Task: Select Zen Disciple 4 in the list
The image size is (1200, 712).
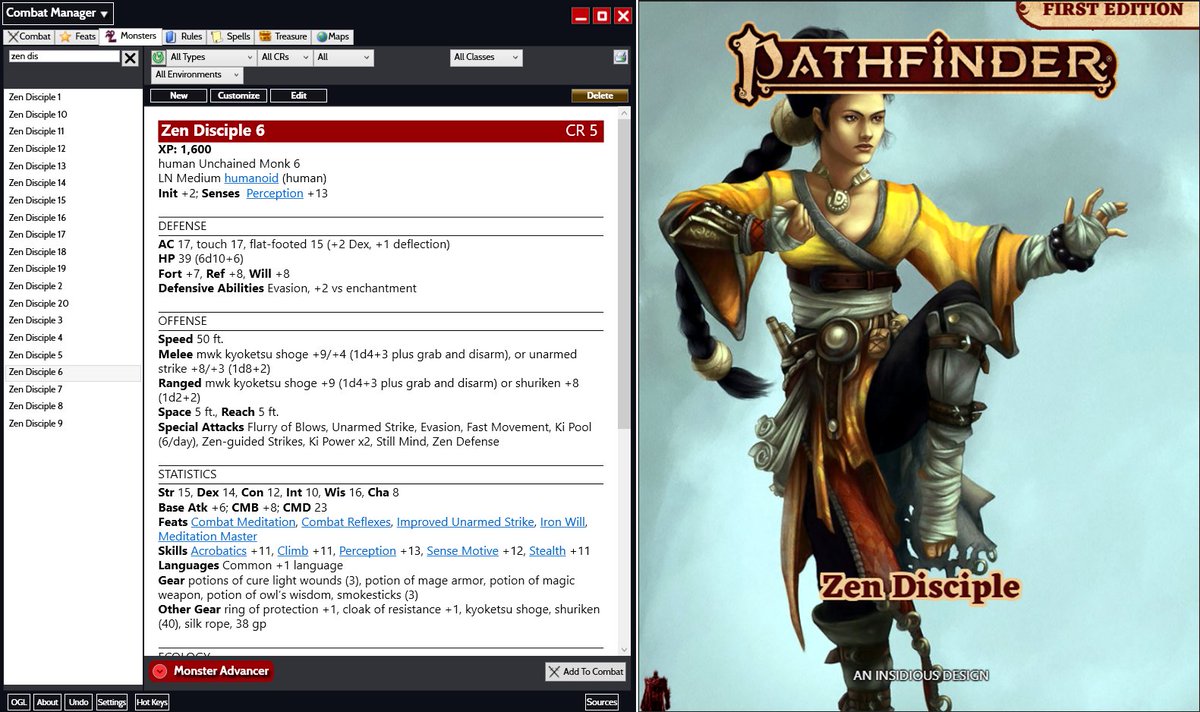Action: (x=73, y=338)
